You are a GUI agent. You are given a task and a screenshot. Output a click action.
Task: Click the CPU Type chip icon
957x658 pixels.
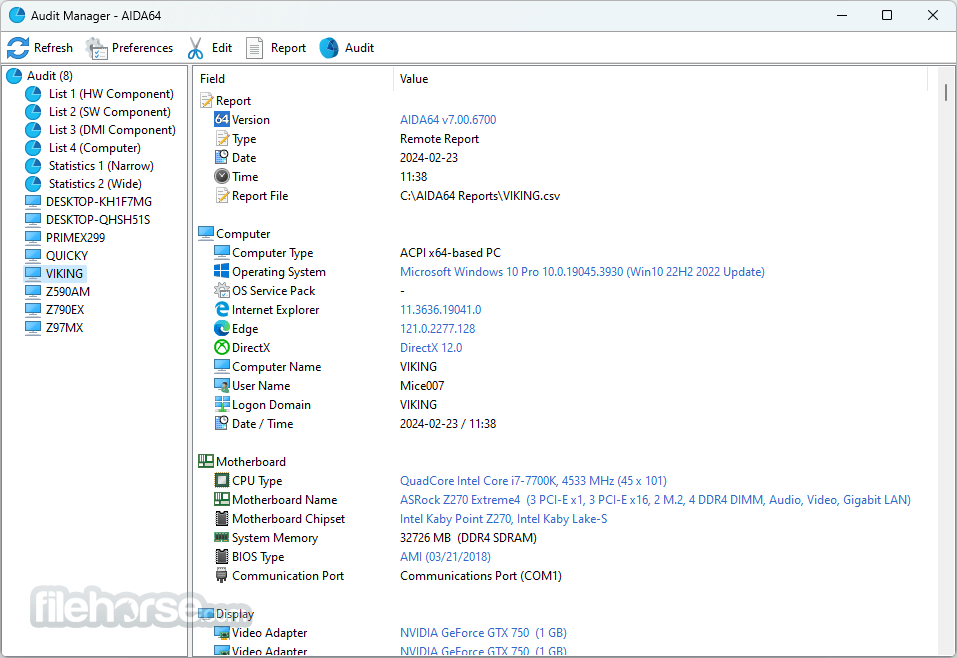pyautogui.click(x=222, y=480)
